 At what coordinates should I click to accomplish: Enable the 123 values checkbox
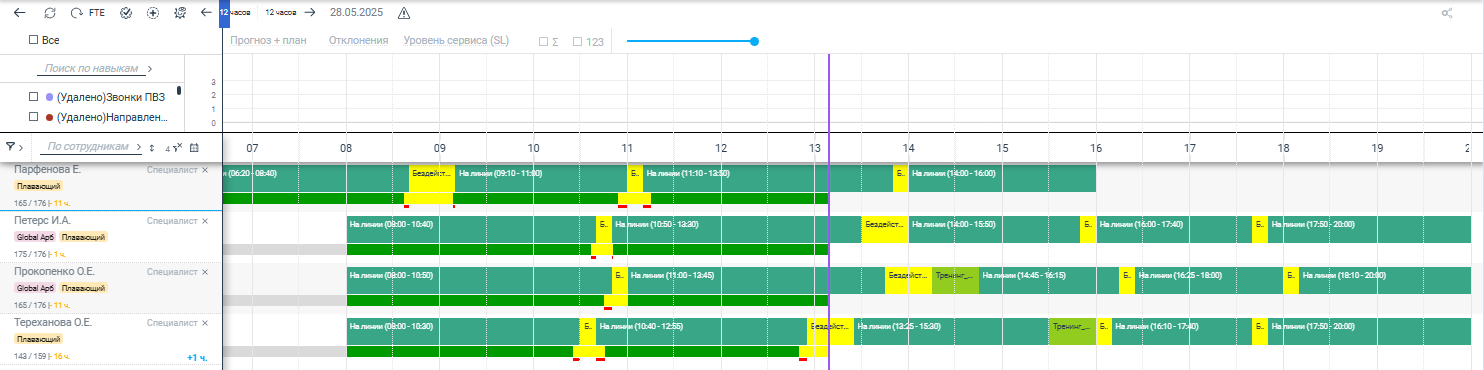pyautogui.click(x=577, y=42)
